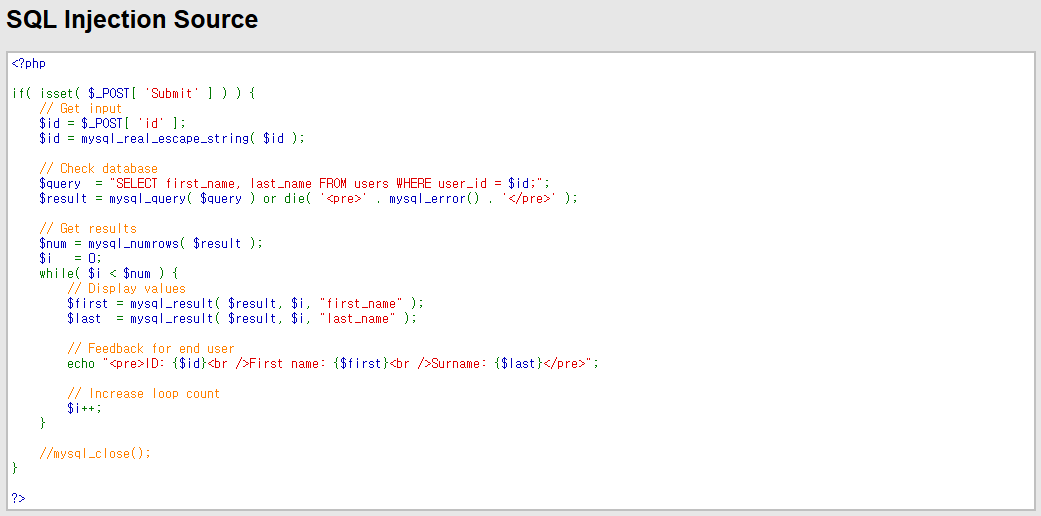The width and height of the screenshot is (1041, 516).
Task: Click the '$i = 0;' line
Action: [70, 258]
